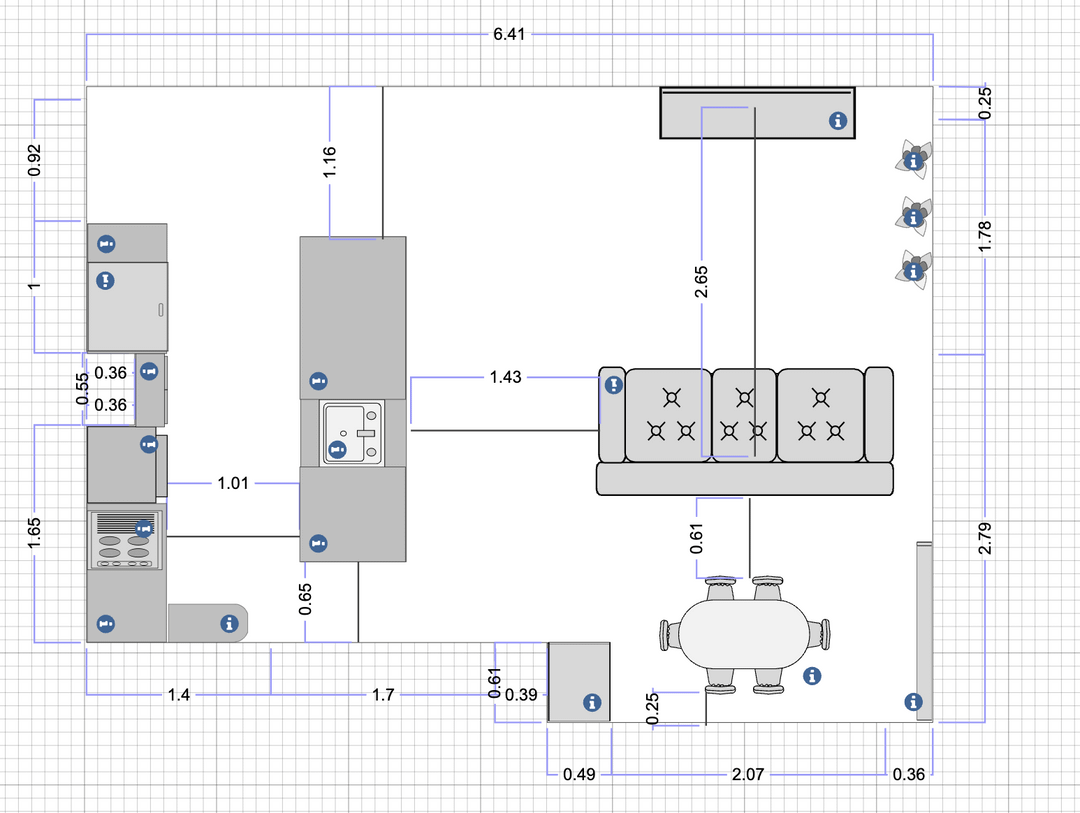The height and width of the screenshot is (813, 1080).
Task: Select the 2.79 dimension label
Action: pyautogui.click(x=985, y=538)
